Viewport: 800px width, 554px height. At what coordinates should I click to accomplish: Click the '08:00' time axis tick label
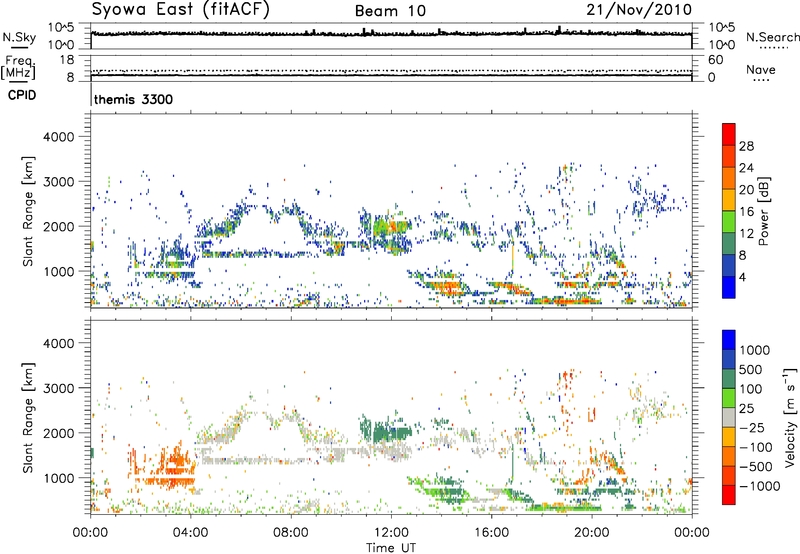pos(291,533)
